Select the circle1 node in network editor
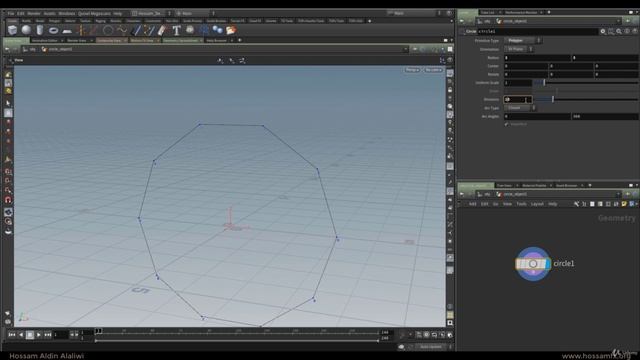 point(533,264)
